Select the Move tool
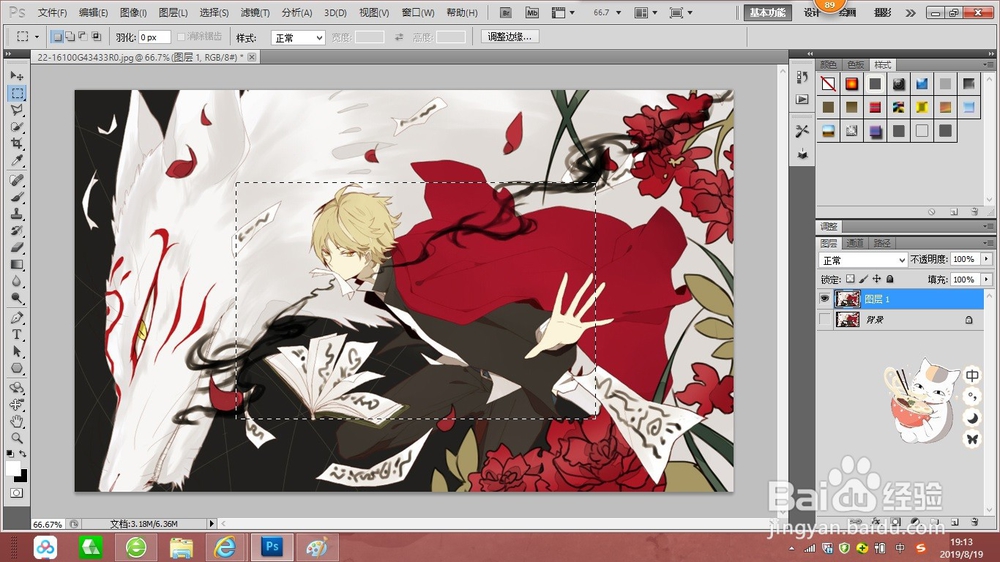This screenshot has height=562, width=1000. pyautogui.click(x=17, y=76)
